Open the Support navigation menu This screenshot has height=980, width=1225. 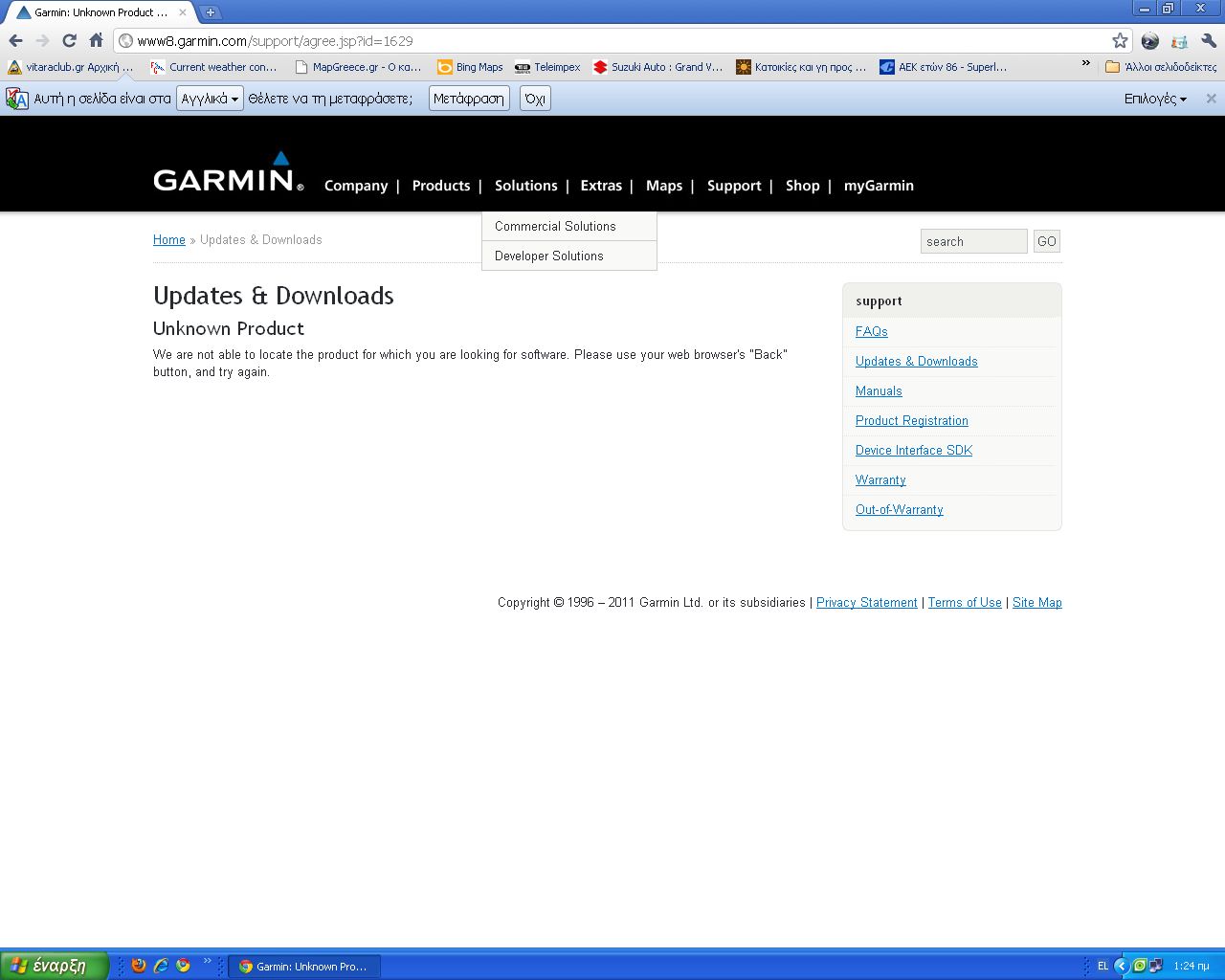(734, 186)
